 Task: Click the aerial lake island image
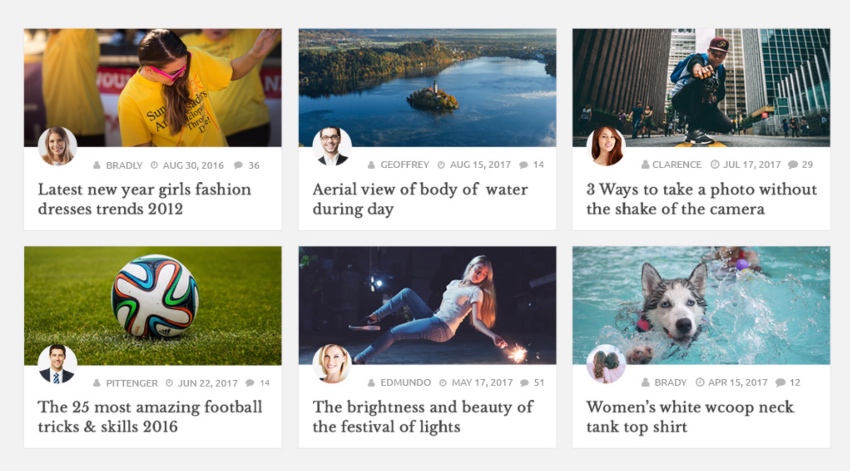click(427, 88)
